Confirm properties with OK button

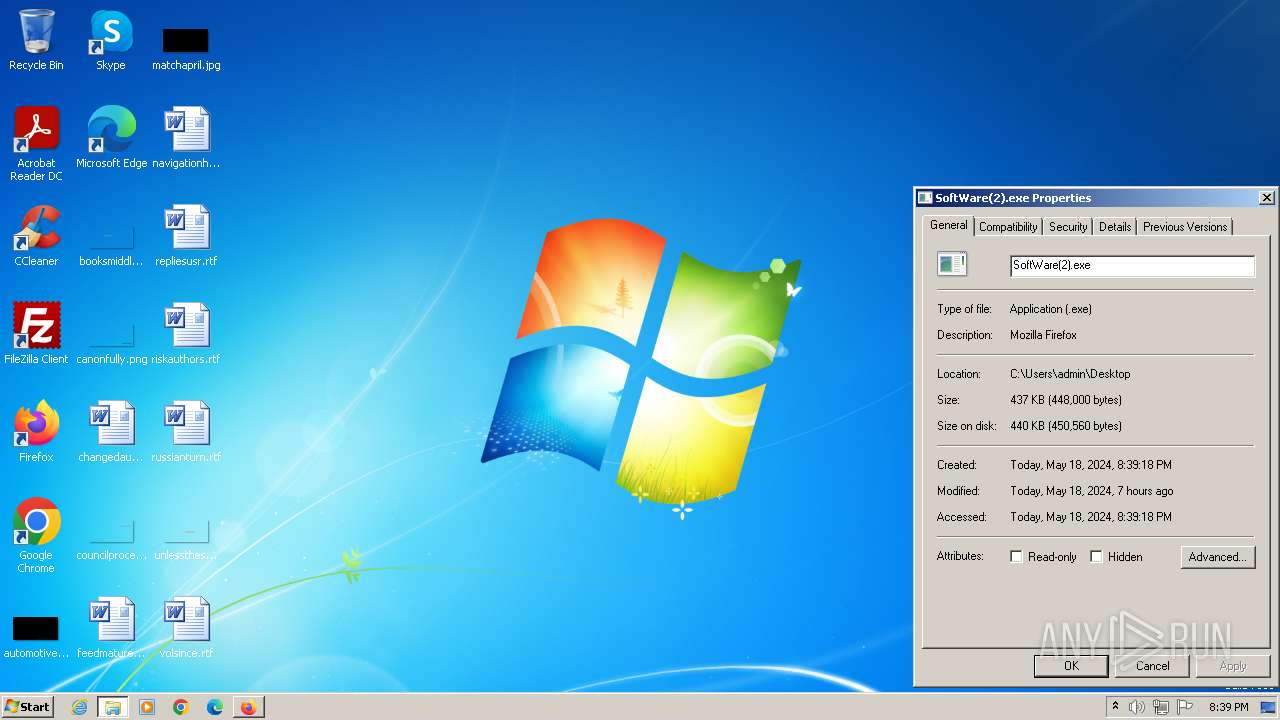point(1071,666)
